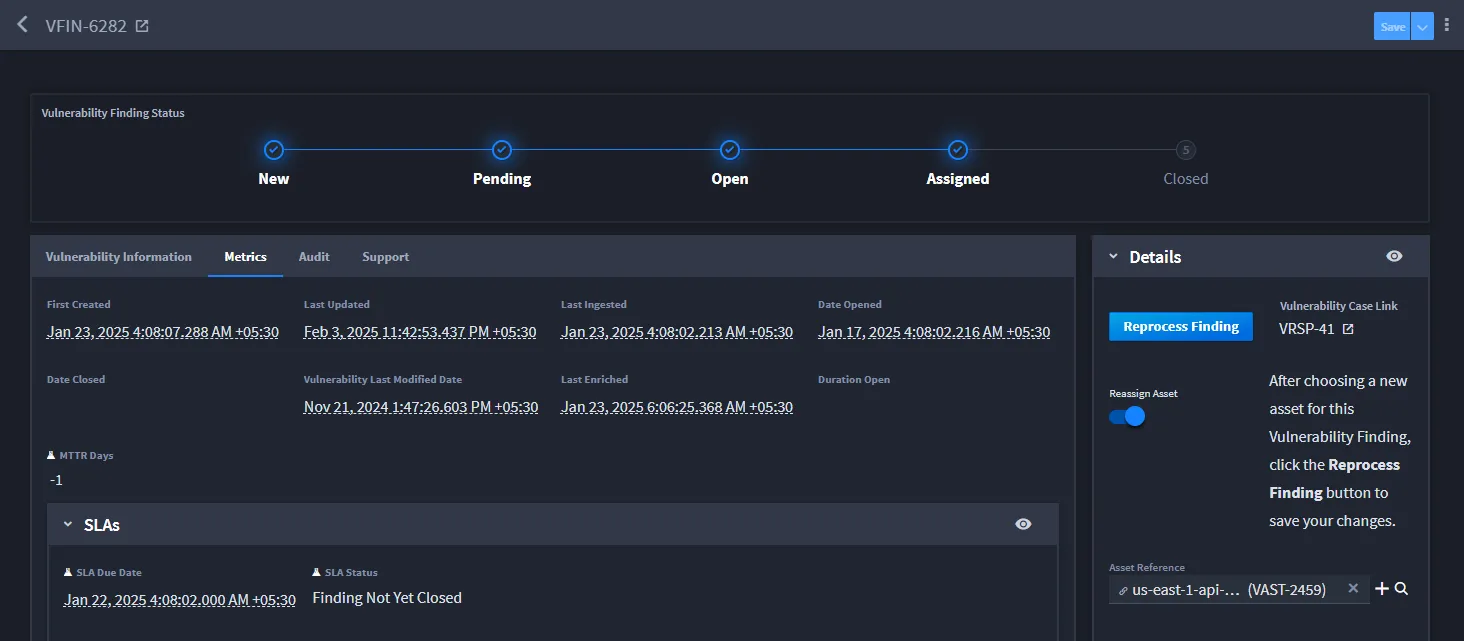This screenshot has width=1464, height=641.
Task: Click the SLA Status flask icon
Action: [x=317, y=573]
